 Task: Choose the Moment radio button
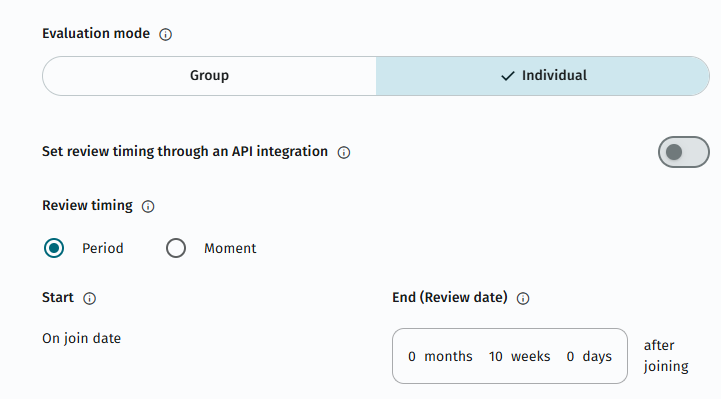(x=176, y=248)
